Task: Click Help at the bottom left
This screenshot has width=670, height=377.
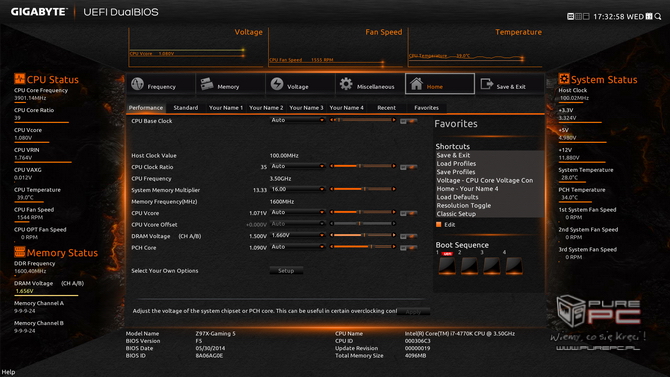Action: pos(8,372)
